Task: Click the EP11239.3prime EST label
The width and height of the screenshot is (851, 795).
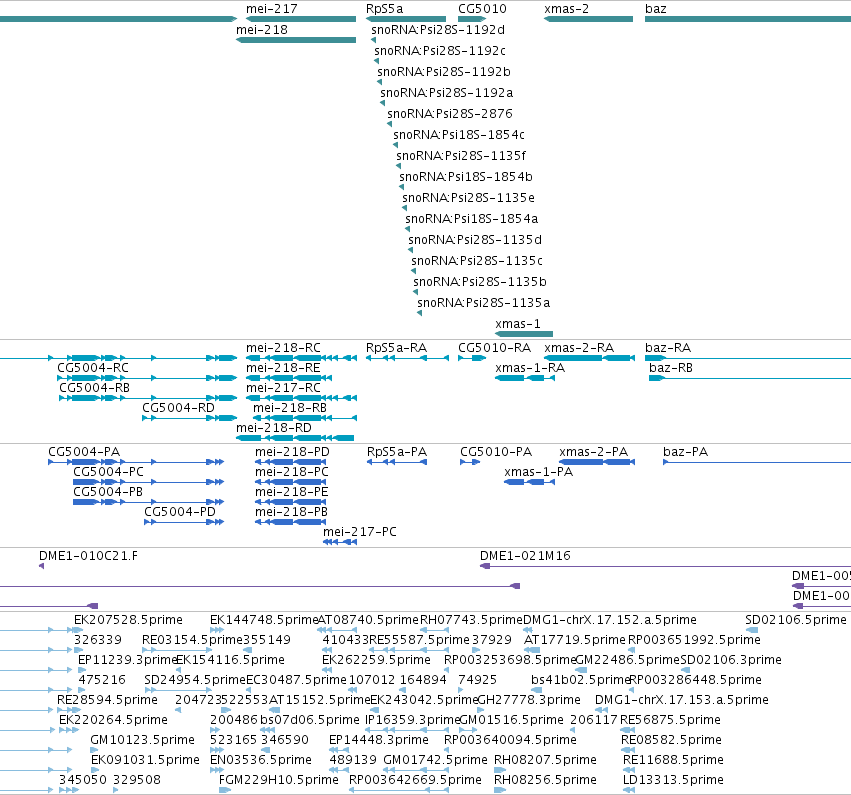Action: pyautogui.click(x=128, y=660)
